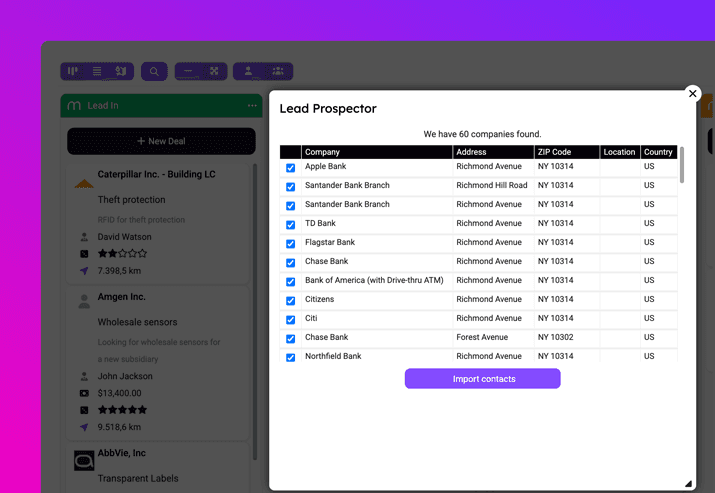The height and width of the screenshot is (493, 715).
Task: Uncheck the Flagstar Bank checkbox
Action: pyautogui.click(x=290, y=244)
